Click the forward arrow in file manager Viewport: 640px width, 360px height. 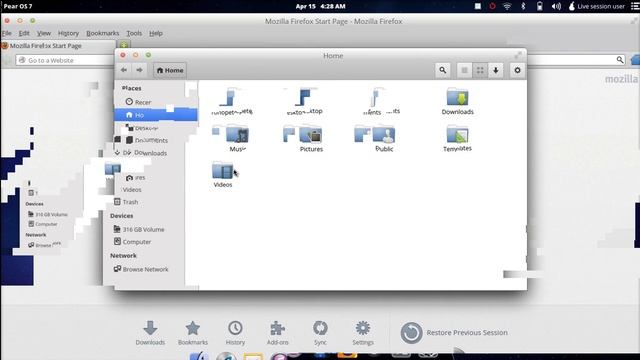(x=139, y=70)
